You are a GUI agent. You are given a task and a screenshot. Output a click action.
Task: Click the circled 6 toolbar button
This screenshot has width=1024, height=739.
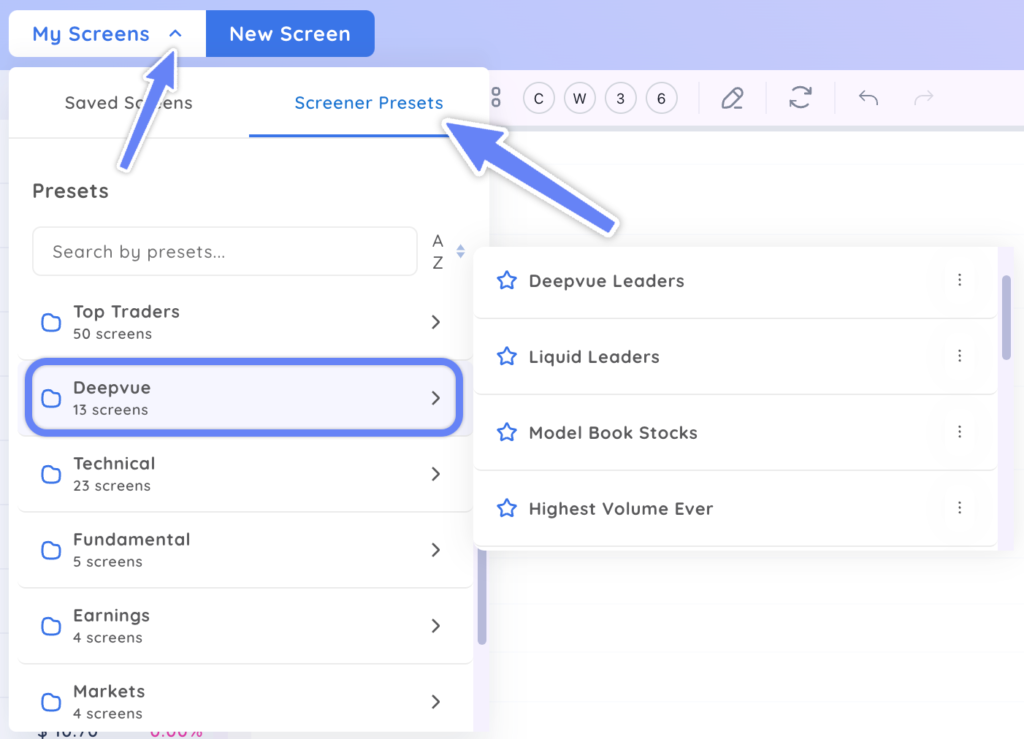click(x=661, y=98)
